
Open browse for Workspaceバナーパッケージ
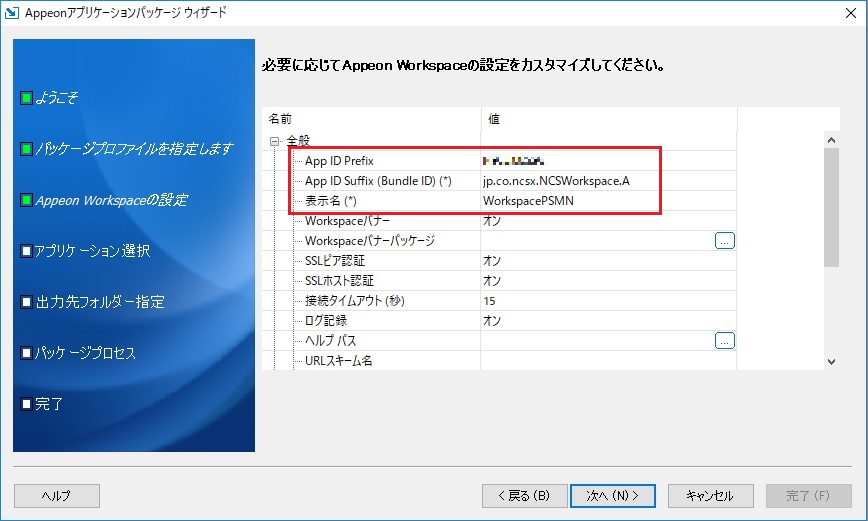(725, 241)
